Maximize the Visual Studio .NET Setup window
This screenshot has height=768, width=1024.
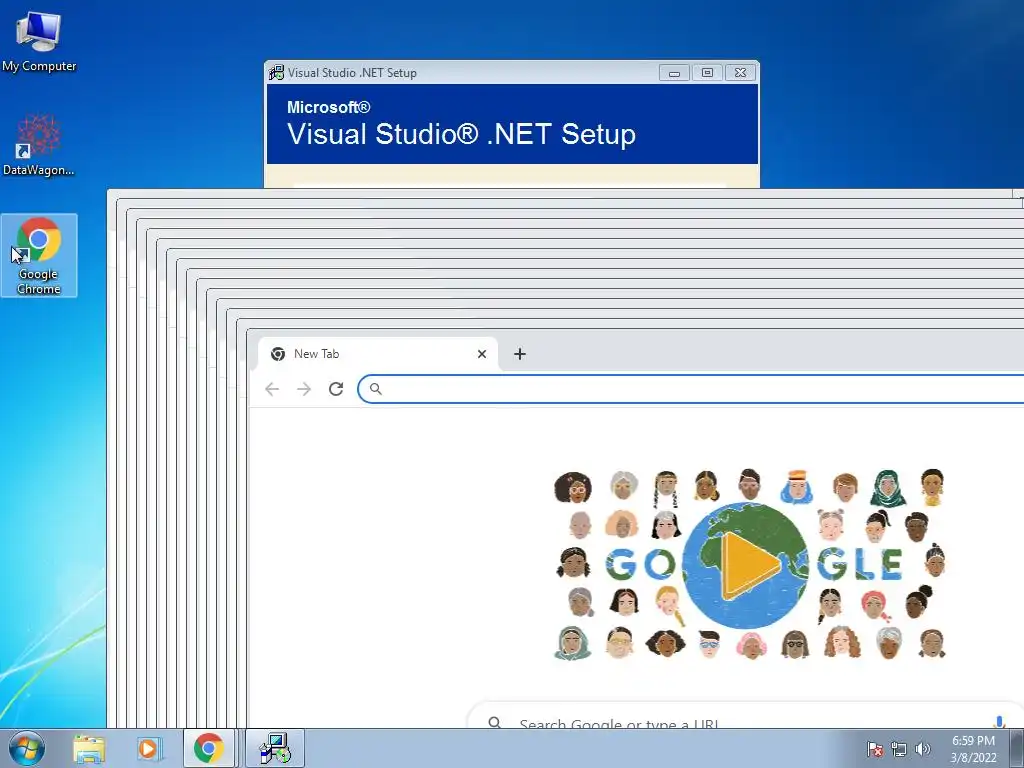point(707,72)
